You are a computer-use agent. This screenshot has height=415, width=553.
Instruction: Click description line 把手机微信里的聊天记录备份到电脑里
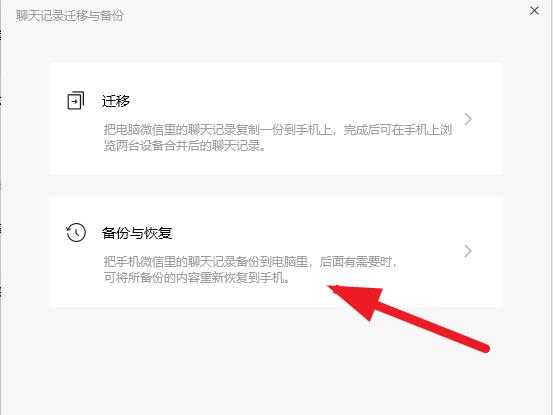point(206,262)
